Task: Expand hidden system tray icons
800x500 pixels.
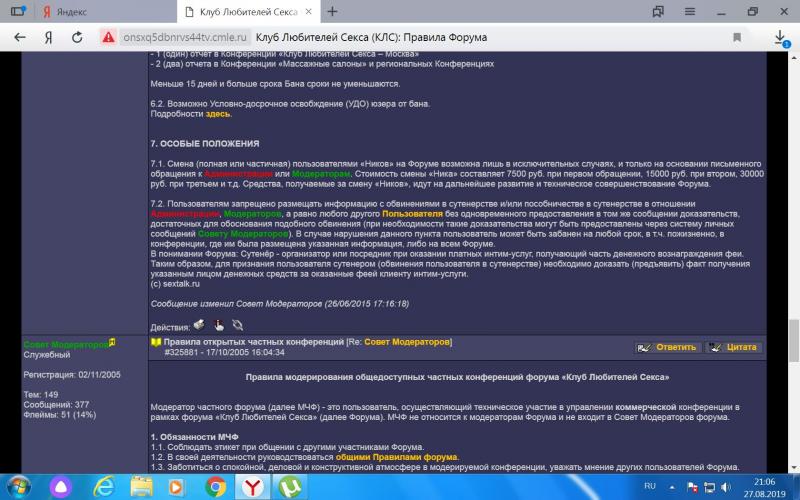Action: coord(672,487)
